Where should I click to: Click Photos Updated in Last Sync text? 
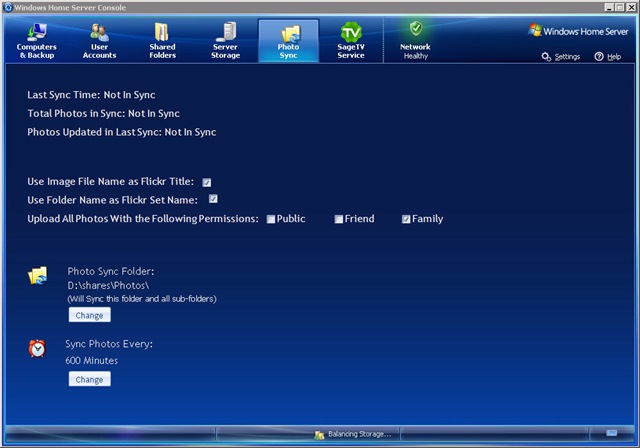tap(122, 132)
